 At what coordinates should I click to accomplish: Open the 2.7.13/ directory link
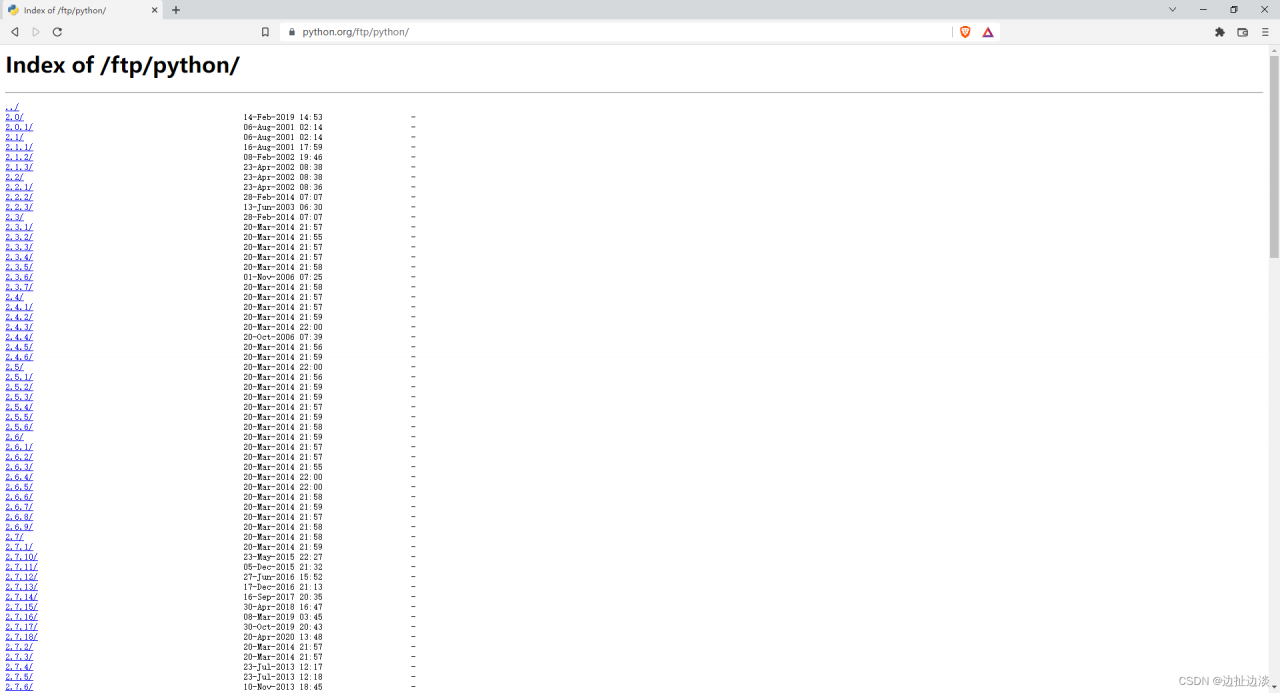21,587
